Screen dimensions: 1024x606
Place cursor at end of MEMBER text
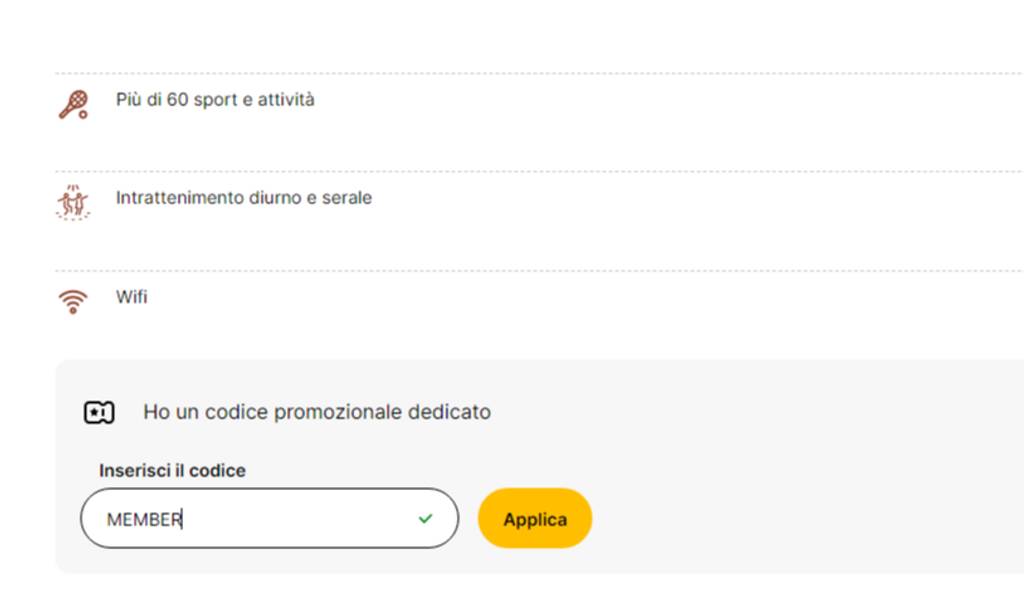point(182,520)
